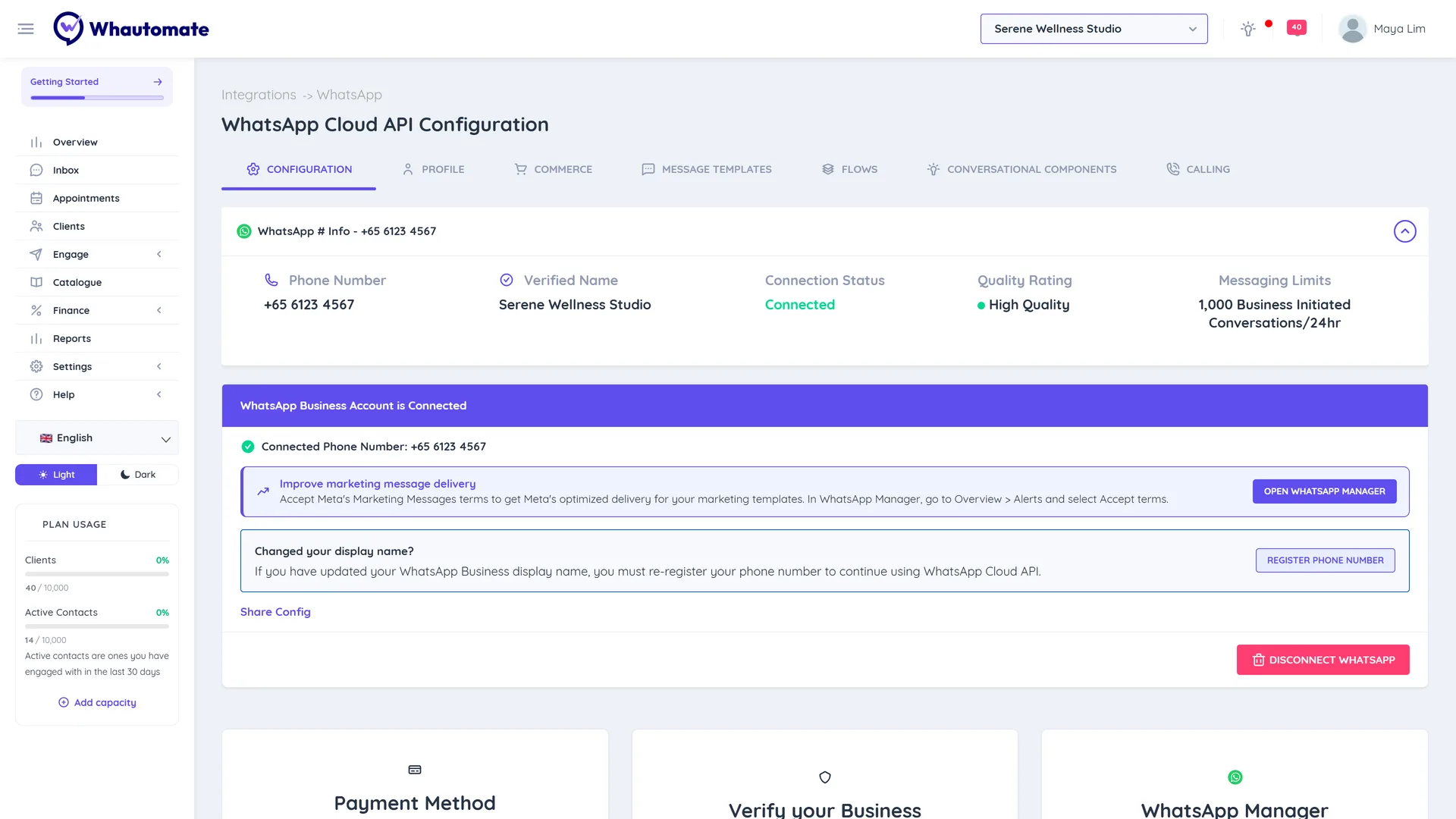Click the Share Config link
This screenshot has width=1456, height=819.
275,612
